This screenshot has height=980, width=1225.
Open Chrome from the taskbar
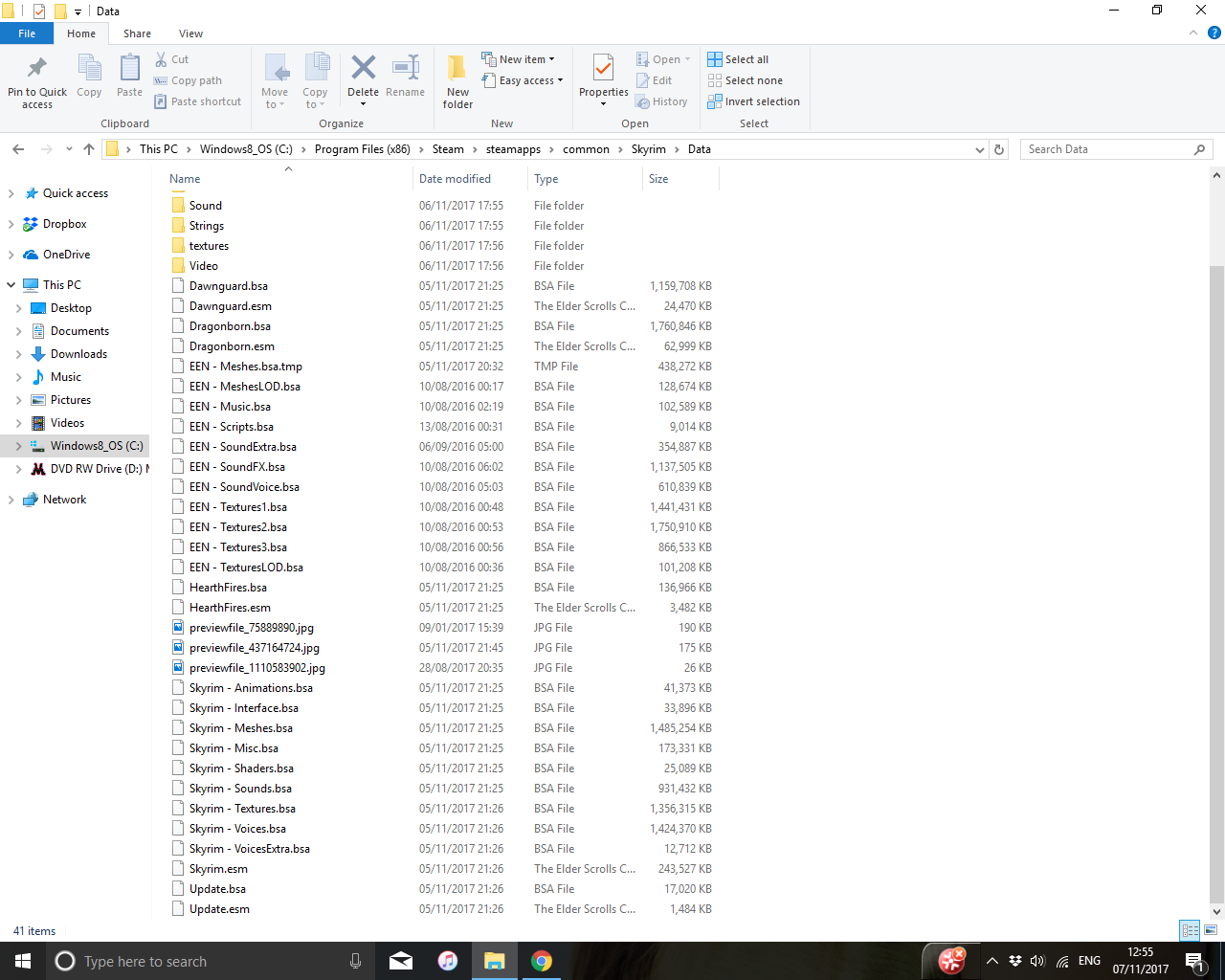pyautogui.click(x=542, y=961)
